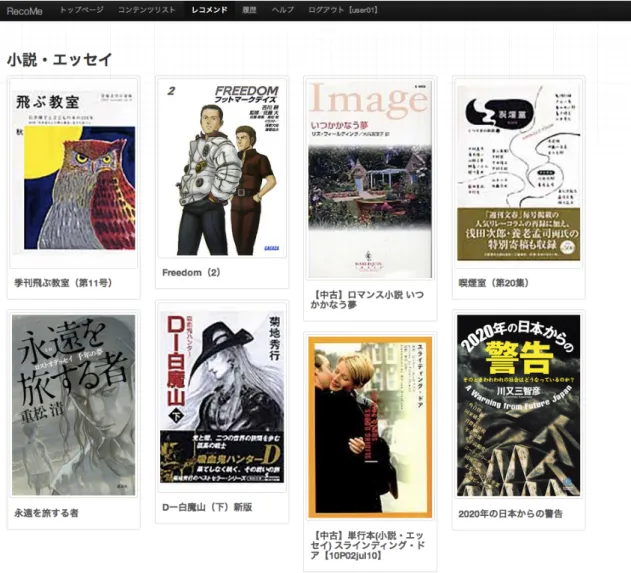Click the Image いつかかなう夢 book cover
The image size is (631, 573).
(x=370, y=178)
